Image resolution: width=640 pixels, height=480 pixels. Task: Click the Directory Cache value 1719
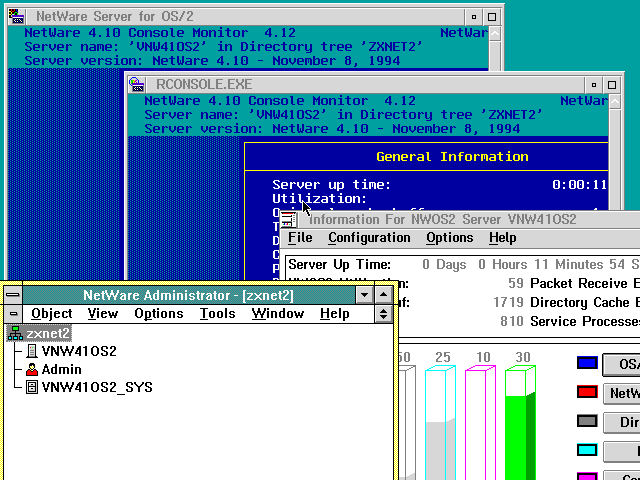508,302
